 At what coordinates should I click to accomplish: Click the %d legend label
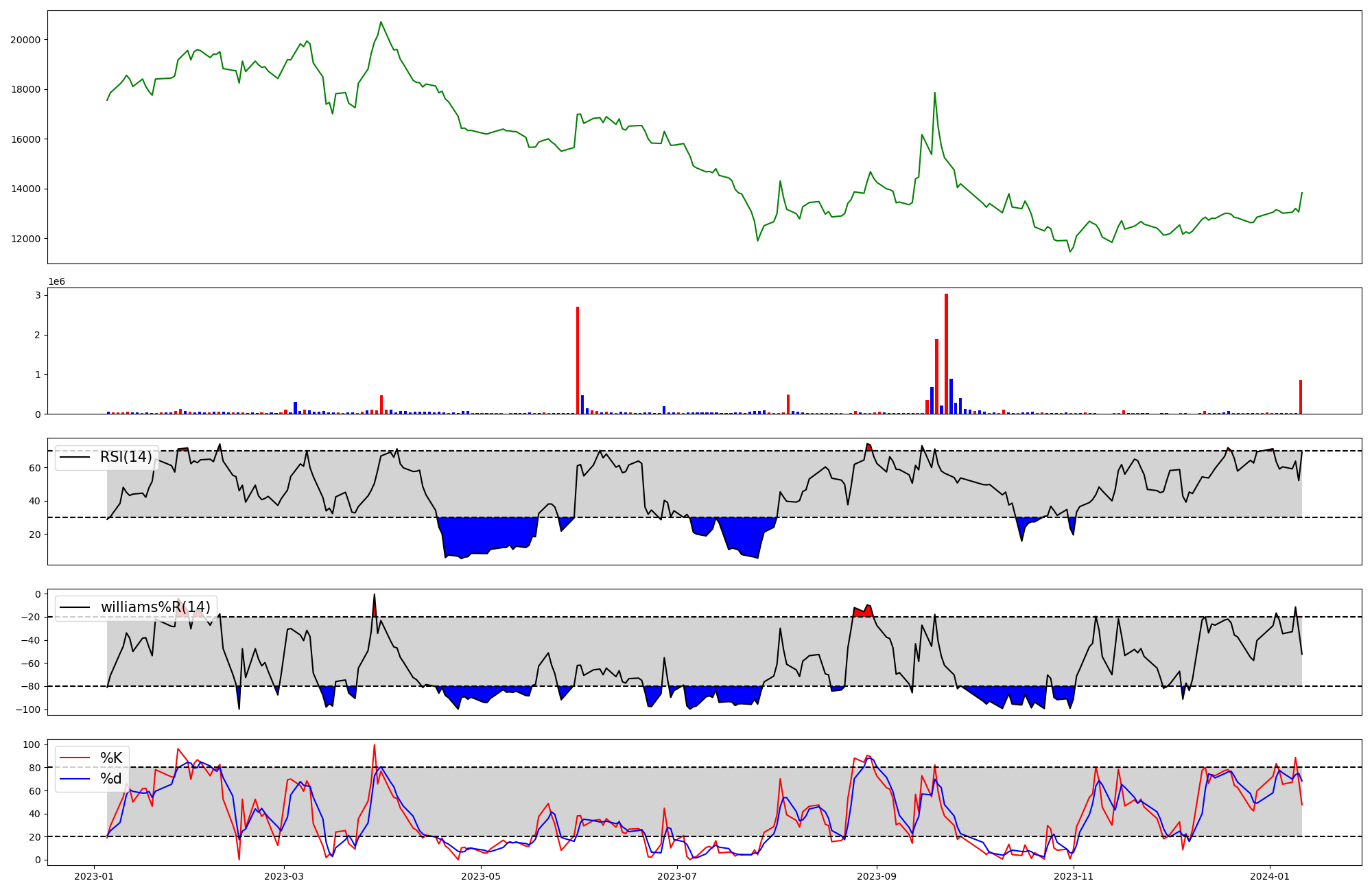pos(111,779)
